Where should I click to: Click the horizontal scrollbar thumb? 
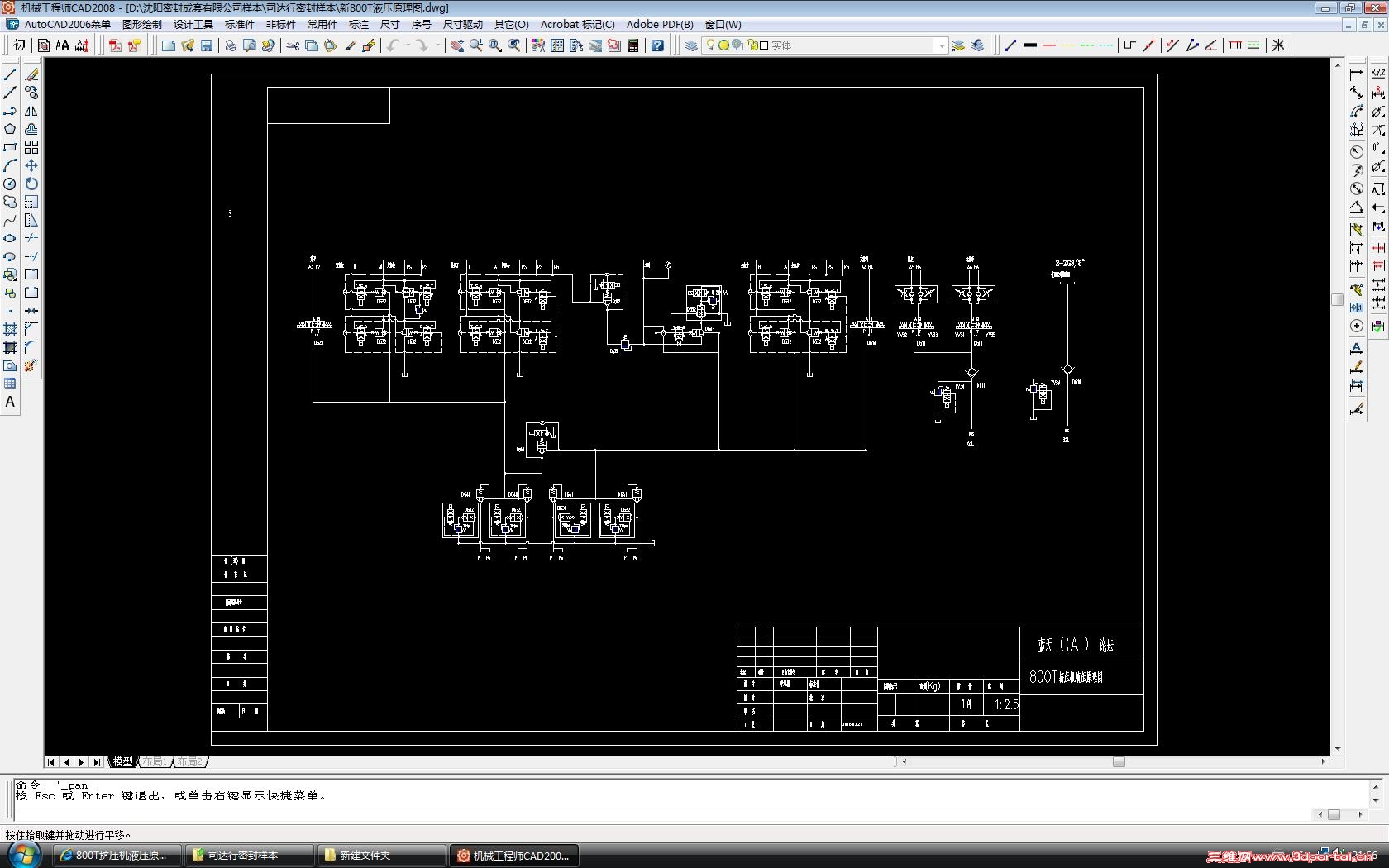tap(1119, 762)
